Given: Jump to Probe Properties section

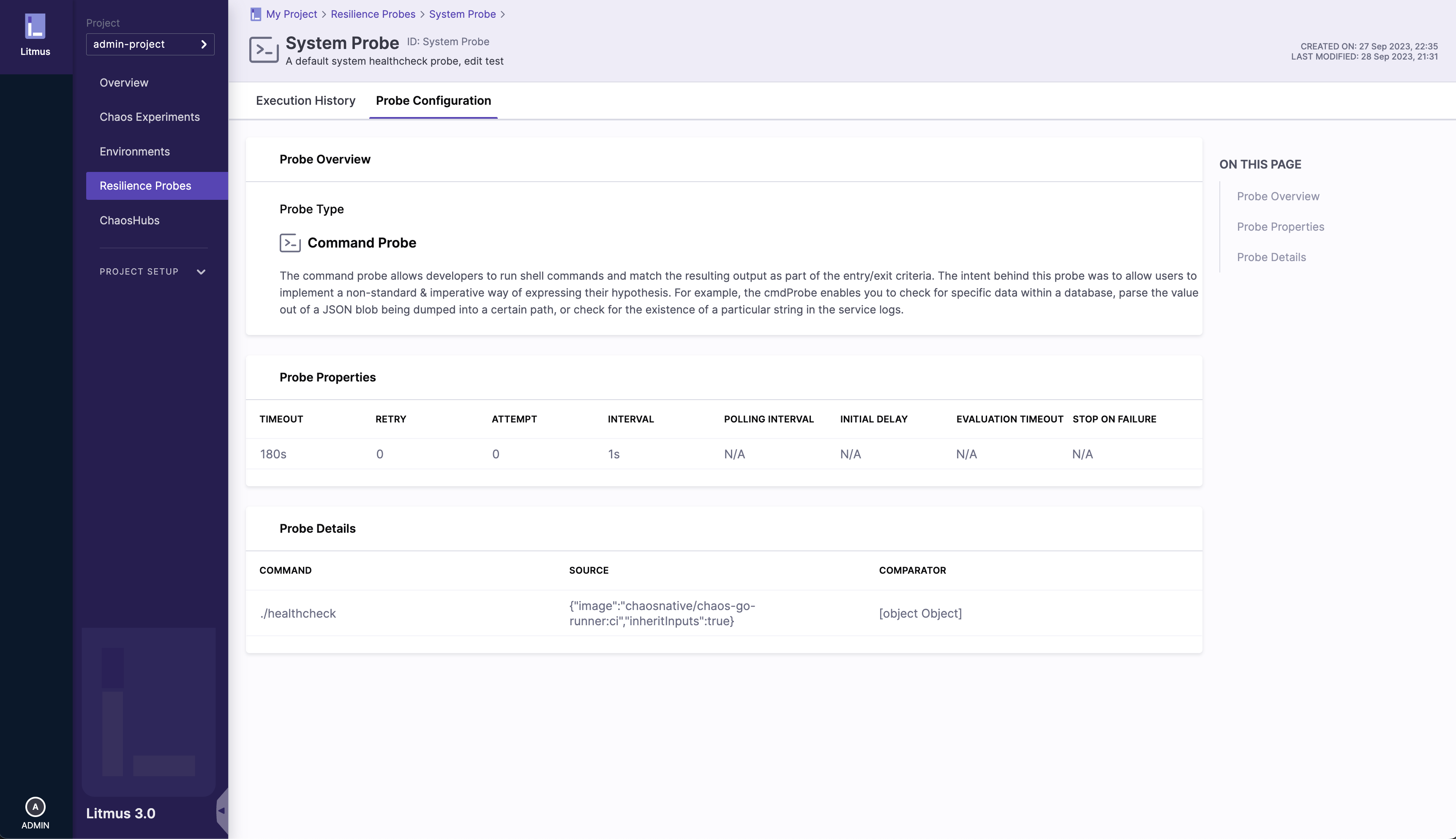Looking at the screenshot, I should [x=1280, y=227].
